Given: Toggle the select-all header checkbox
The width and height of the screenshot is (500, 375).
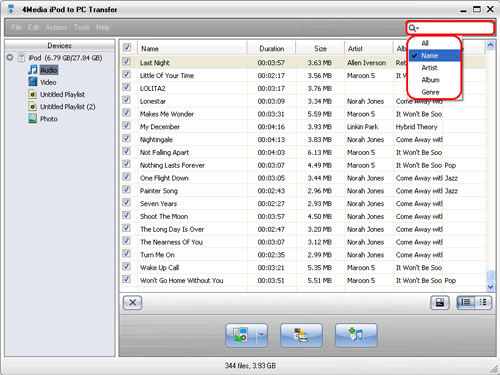Looking at the screenshot, I should [127, 47].
